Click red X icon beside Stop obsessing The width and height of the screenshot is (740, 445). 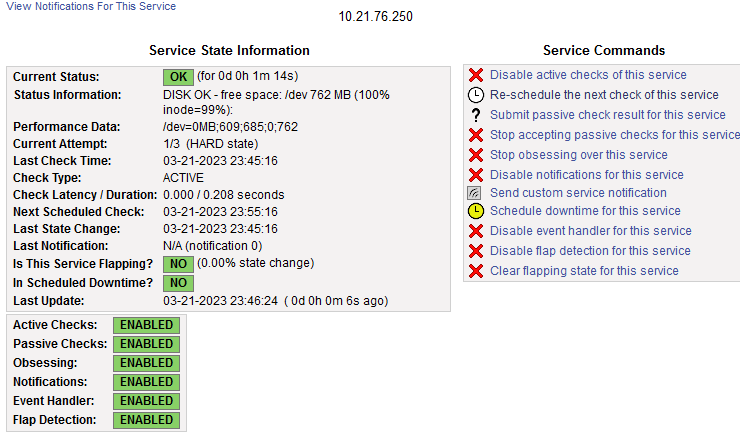coord(476,155)
